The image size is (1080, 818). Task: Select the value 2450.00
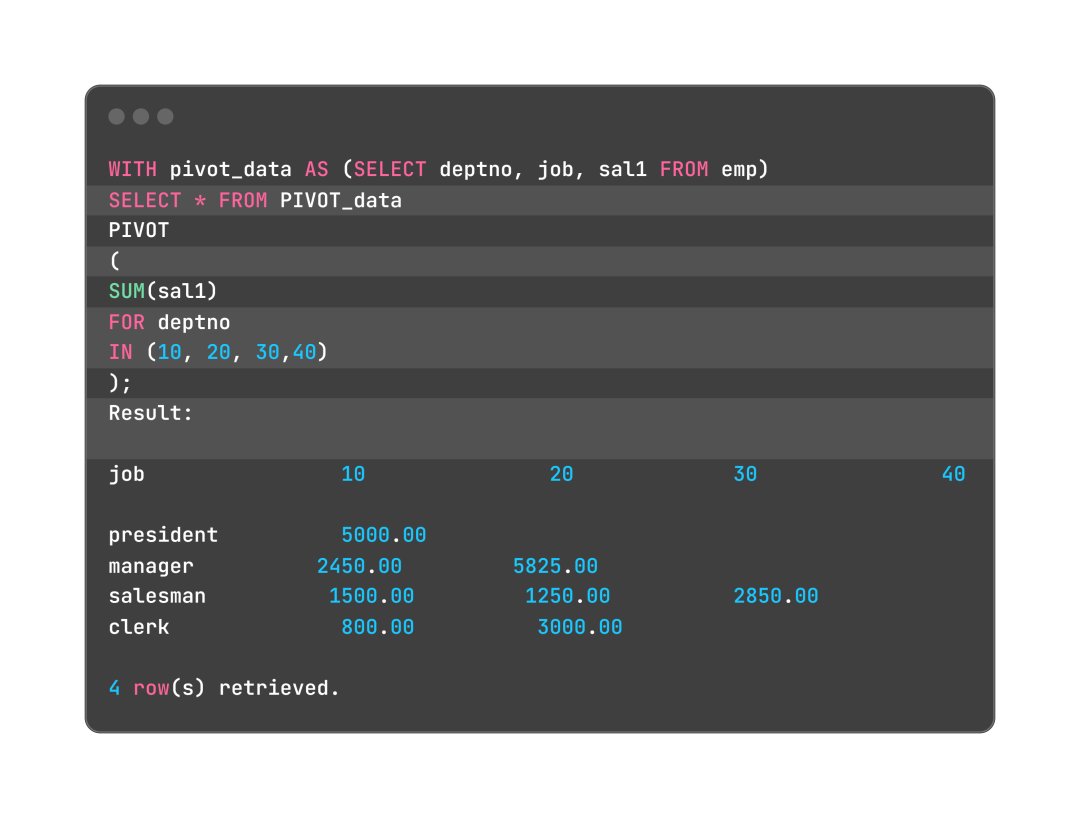(360, 566)
